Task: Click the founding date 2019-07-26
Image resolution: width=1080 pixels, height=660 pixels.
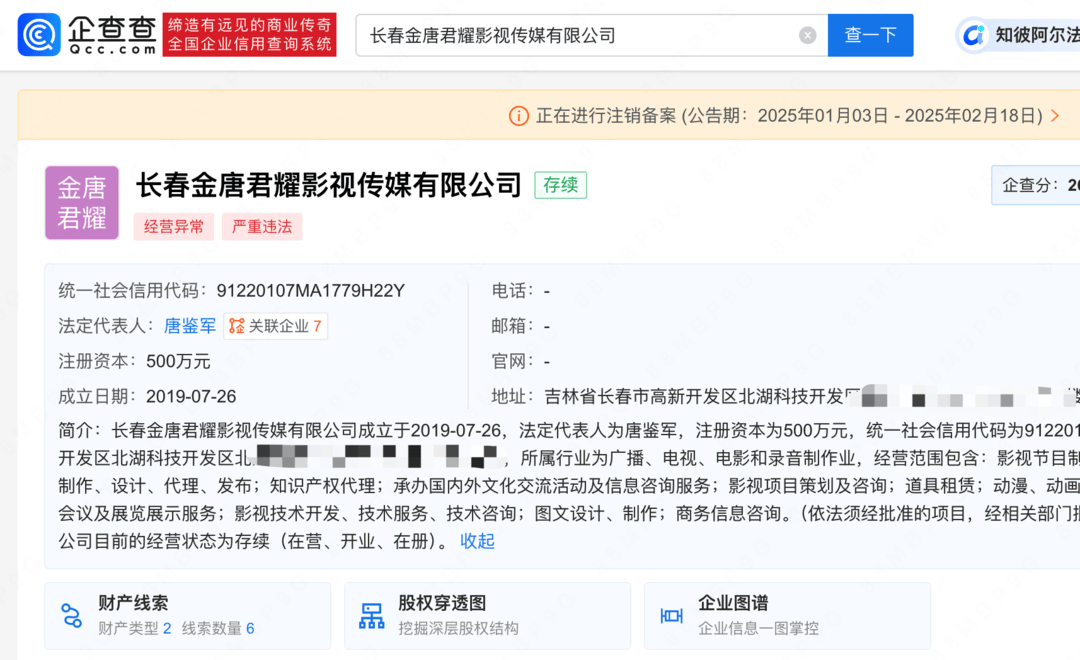Action: coord(191,396)
